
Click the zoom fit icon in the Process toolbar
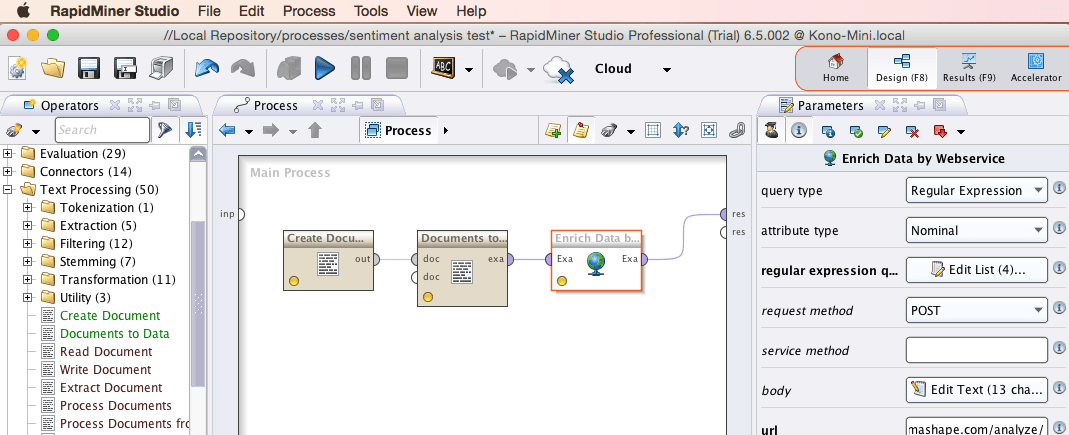[709, 130]
